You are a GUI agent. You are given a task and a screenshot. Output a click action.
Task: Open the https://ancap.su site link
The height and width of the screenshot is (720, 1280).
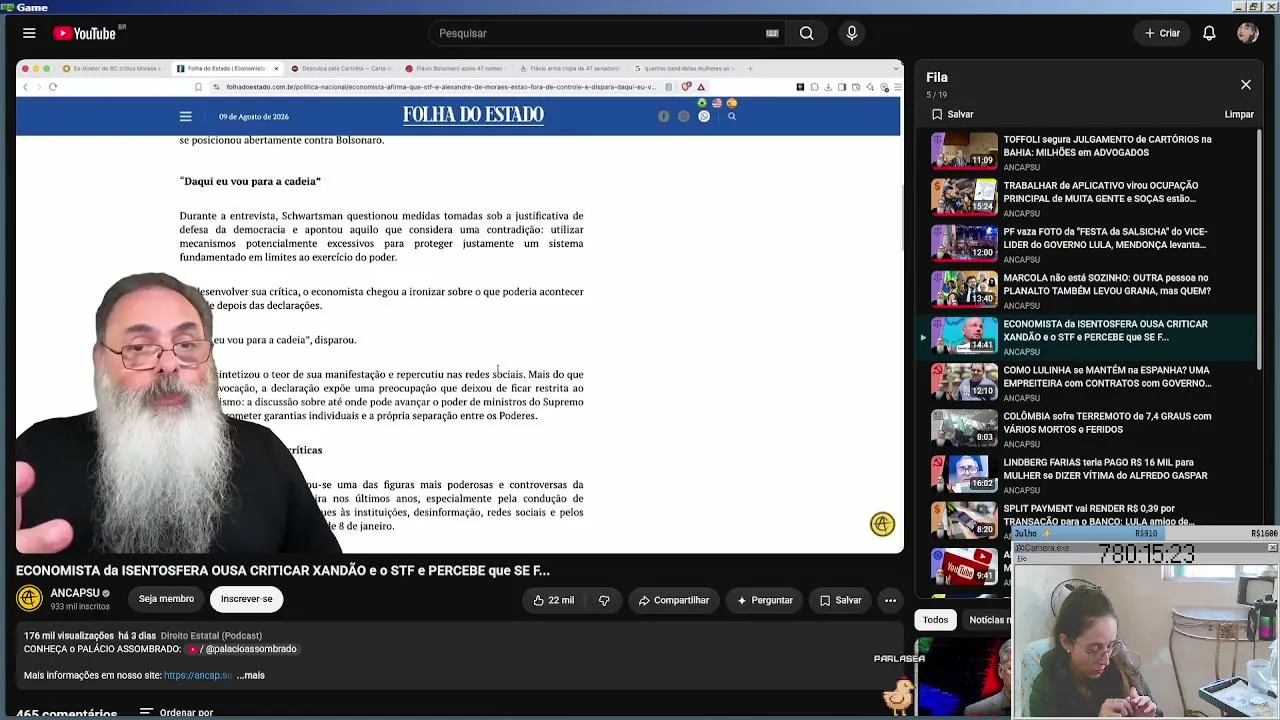198,675
